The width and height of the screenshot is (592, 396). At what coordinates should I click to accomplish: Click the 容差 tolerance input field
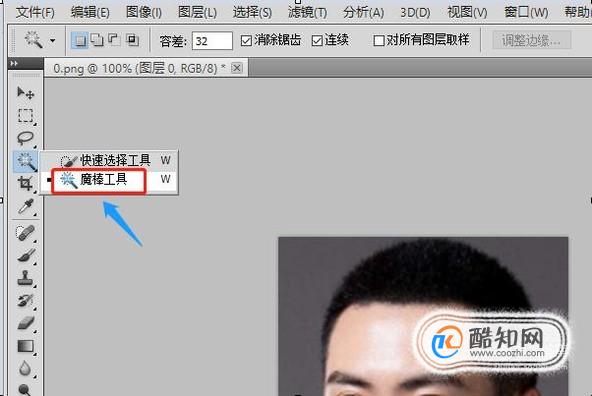coord(212,40)
